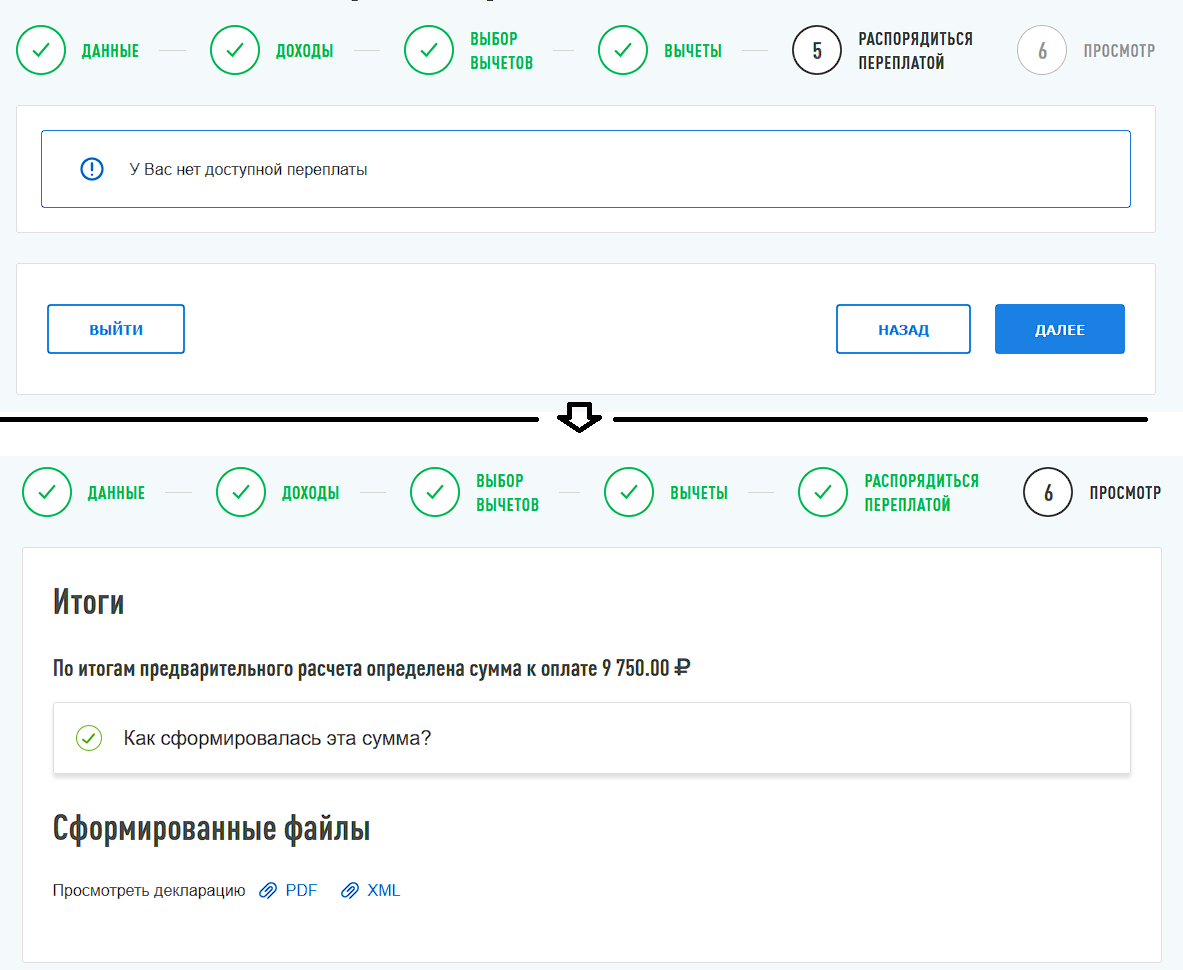Go to ВЫБОР ВЫЧЕТОВ label in upper stepper
The width and height of the screenshot is (1183, 970).
501,51
